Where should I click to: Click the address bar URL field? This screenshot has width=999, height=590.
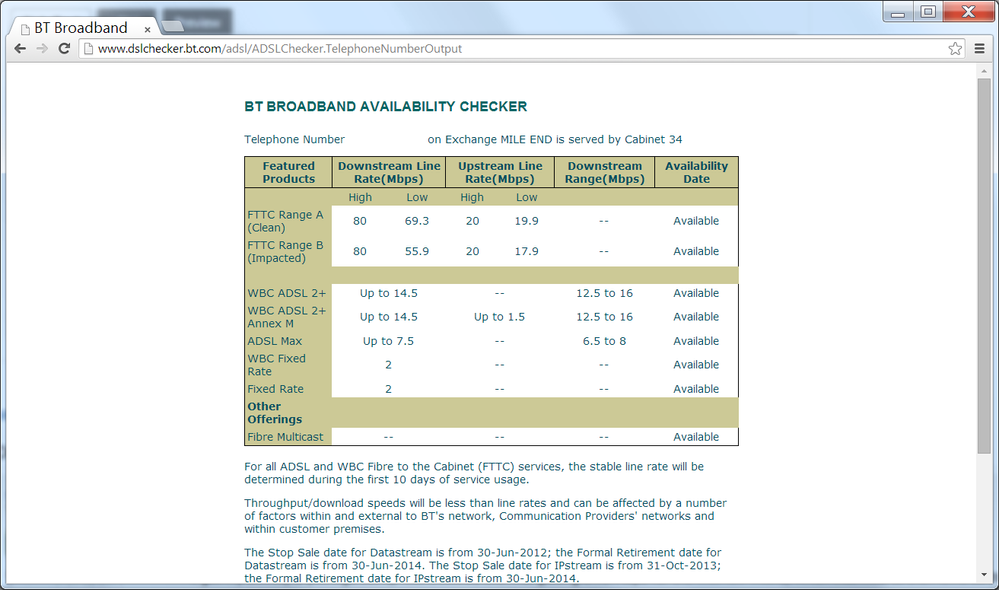pyautogui.click(x=519, y=48)
